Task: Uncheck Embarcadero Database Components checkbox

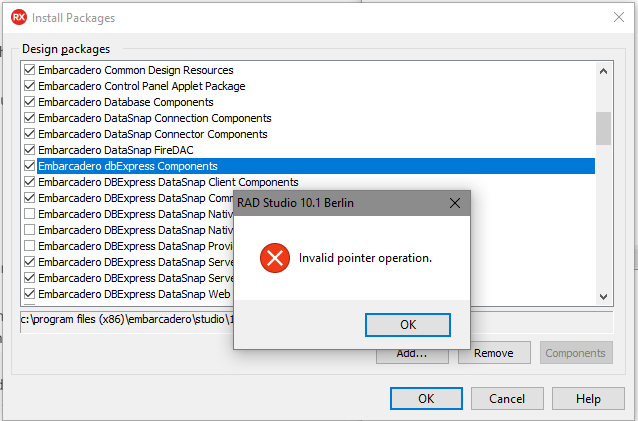Action: coord(29,102)
